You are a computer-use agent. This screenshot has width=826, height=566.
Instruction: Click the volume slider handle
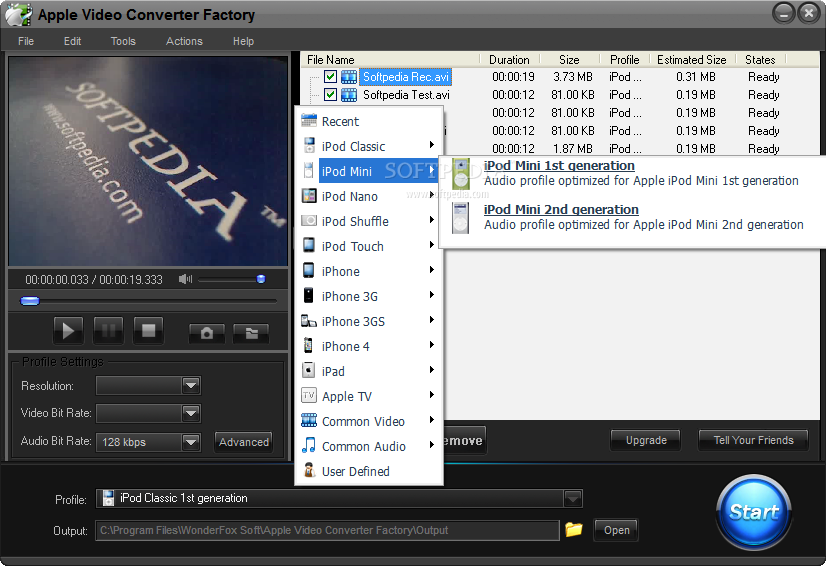(x=261, y=279)
